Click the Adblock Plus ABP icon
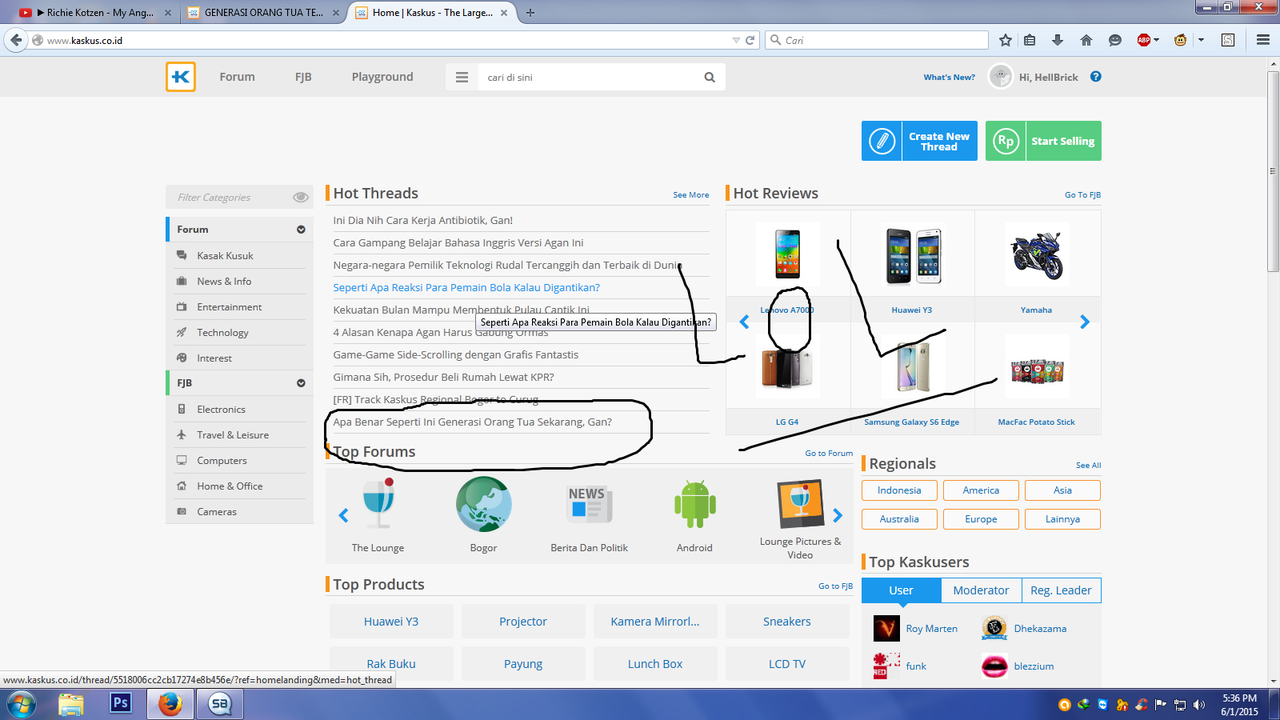The height and width of the screenshot is (720, 1280). coord(1144,40)
